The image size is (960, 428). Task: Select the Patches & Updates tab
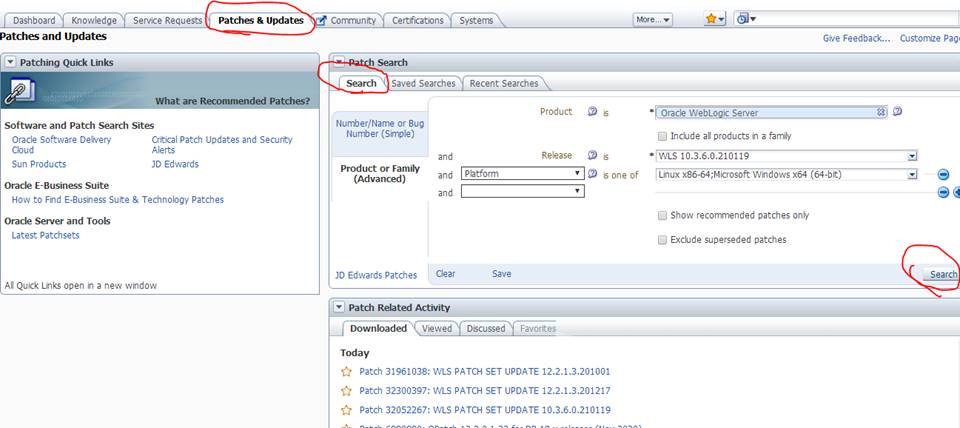[261, 20]
